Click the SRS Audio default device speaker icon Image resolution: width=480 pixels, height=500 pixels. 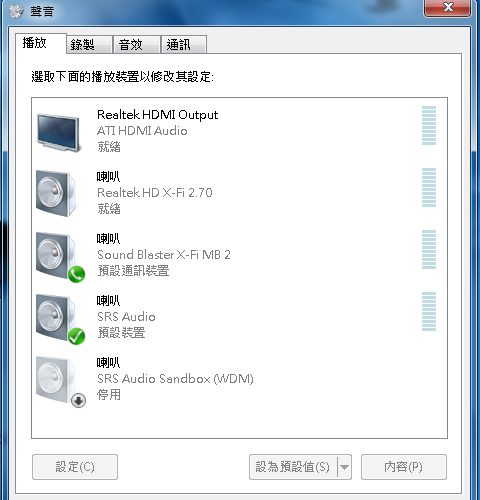tap(56, 317)
